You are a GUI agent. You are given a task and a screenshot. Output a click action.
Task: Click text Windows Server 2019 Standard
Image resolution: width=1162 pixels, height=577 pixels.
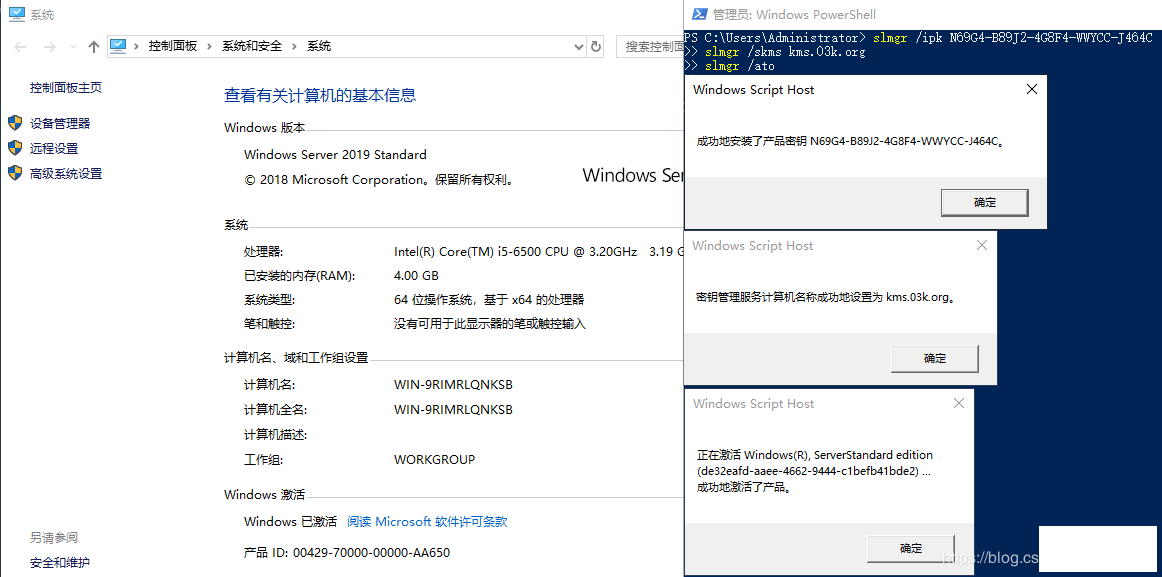click(x=335, y=155)
